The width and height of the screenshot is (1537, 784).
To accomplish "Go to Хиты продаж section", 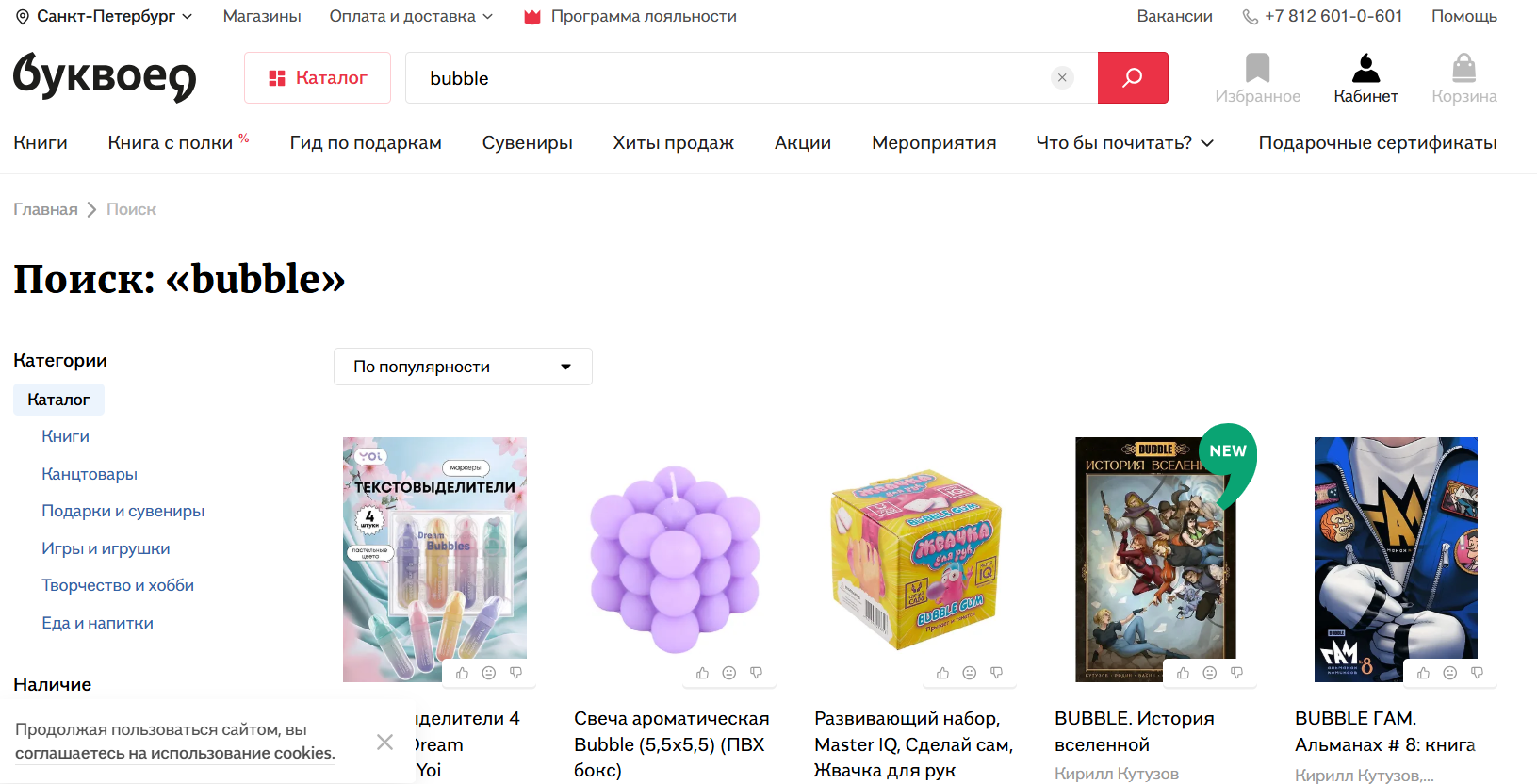I will (673, 142).
